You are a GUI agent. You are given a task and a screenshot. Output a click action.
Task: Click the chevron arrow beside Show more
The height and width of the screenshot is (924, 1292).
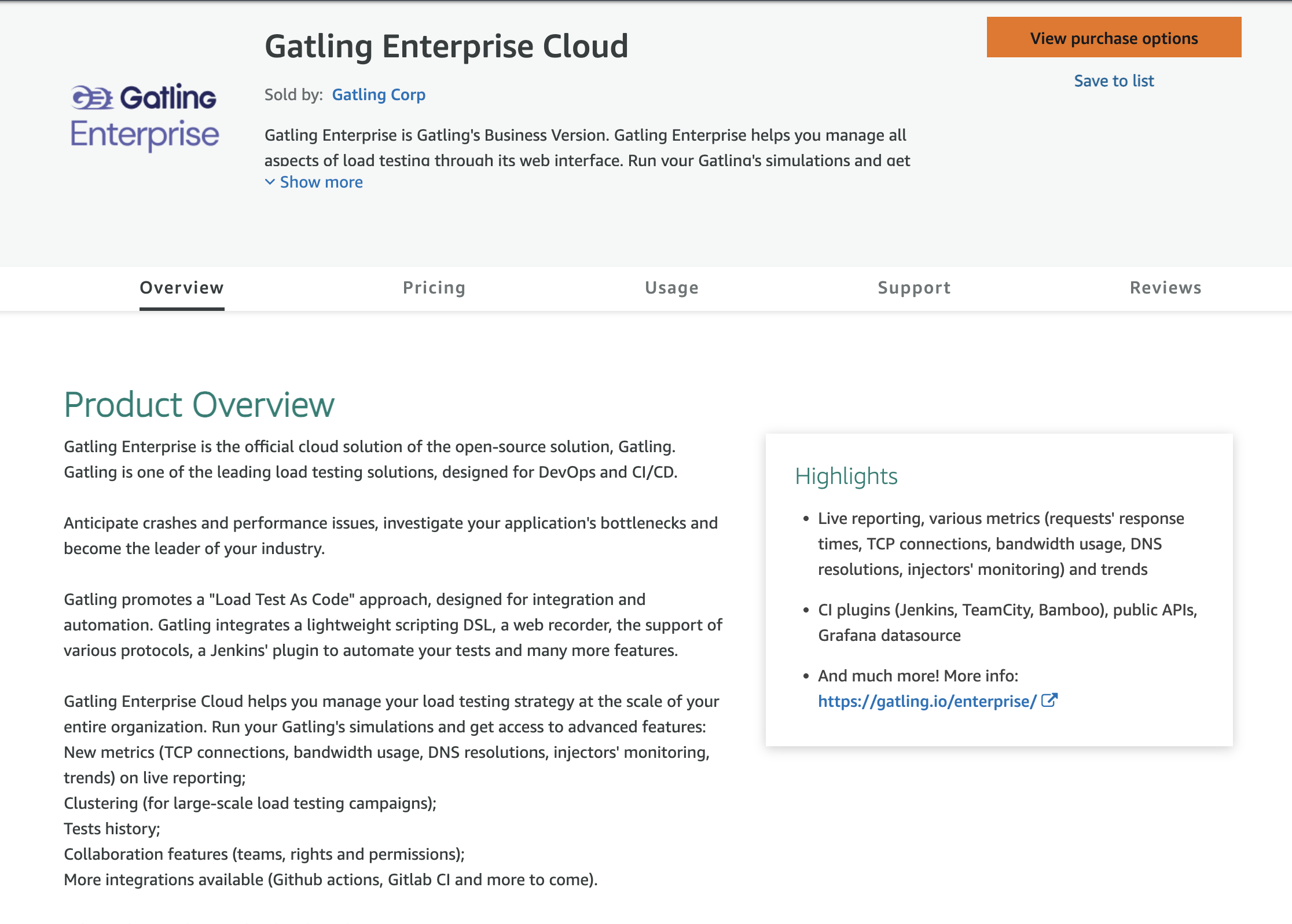[x=270, y=182]
